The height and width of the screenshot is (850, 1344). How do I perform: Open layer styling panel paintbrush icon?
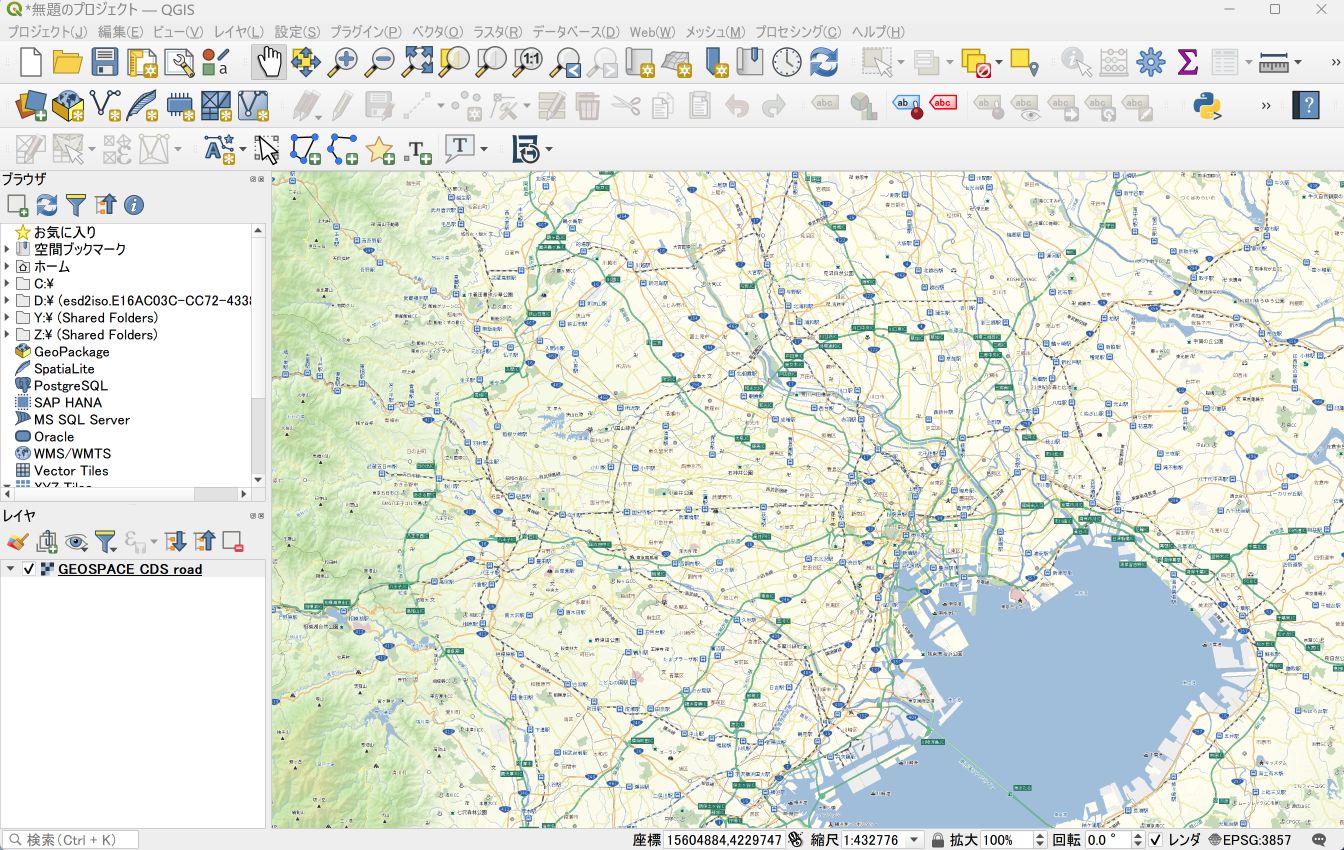17,541
